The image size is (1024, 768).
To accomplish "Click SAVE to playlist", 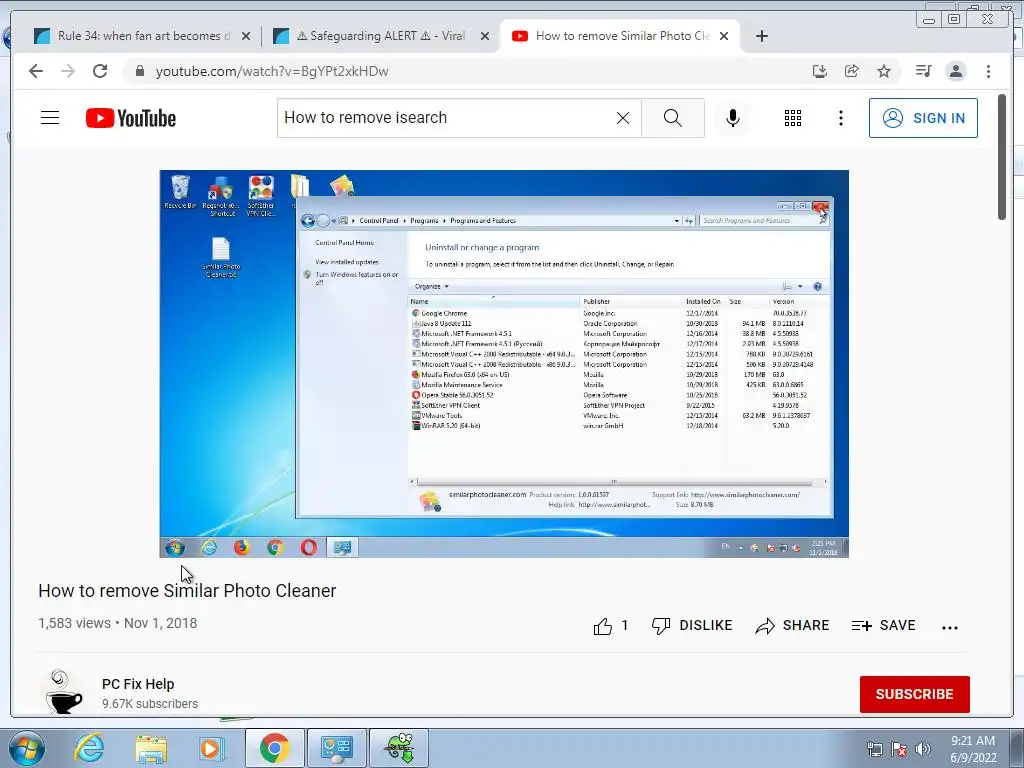I will 884,626.
